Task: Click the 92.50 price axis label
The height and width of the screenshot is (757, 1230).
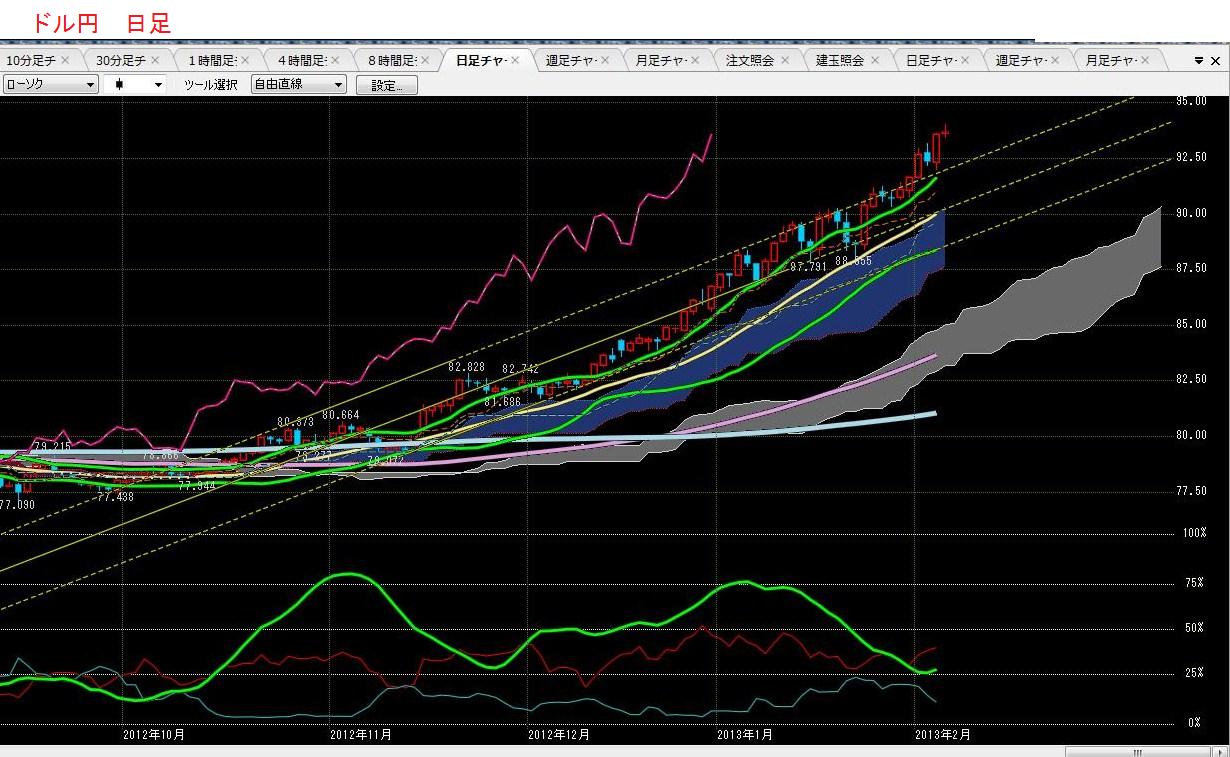Action: (x=1191, y=157)
